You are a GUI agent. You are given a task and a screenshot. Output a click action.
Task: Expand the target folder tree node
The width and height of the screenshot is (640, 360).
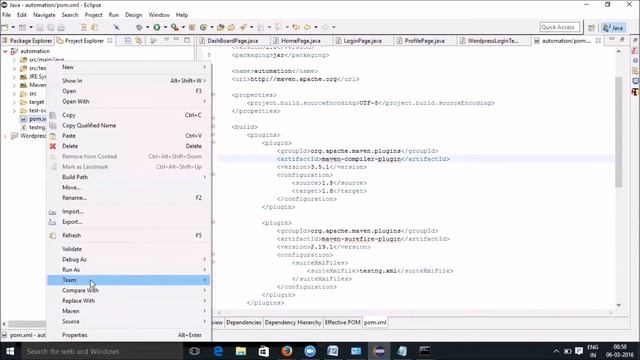pyautogui.click(x=14, y=102)
